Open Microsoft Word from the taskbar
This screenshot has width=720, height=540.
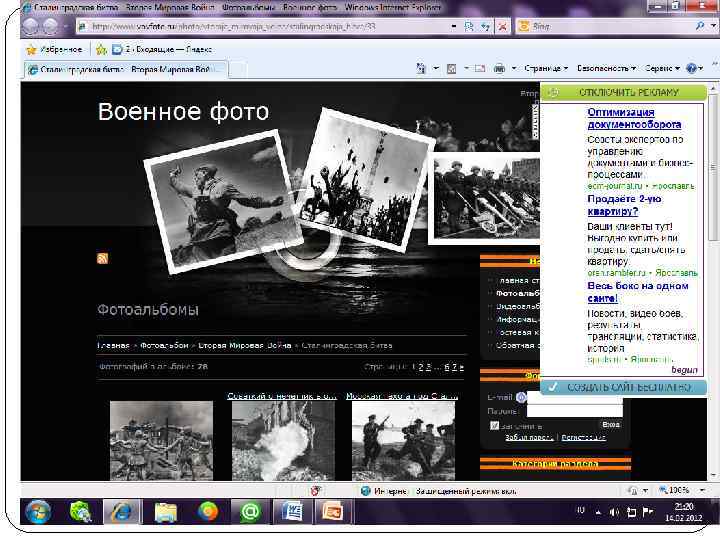[x=294, y=512]
